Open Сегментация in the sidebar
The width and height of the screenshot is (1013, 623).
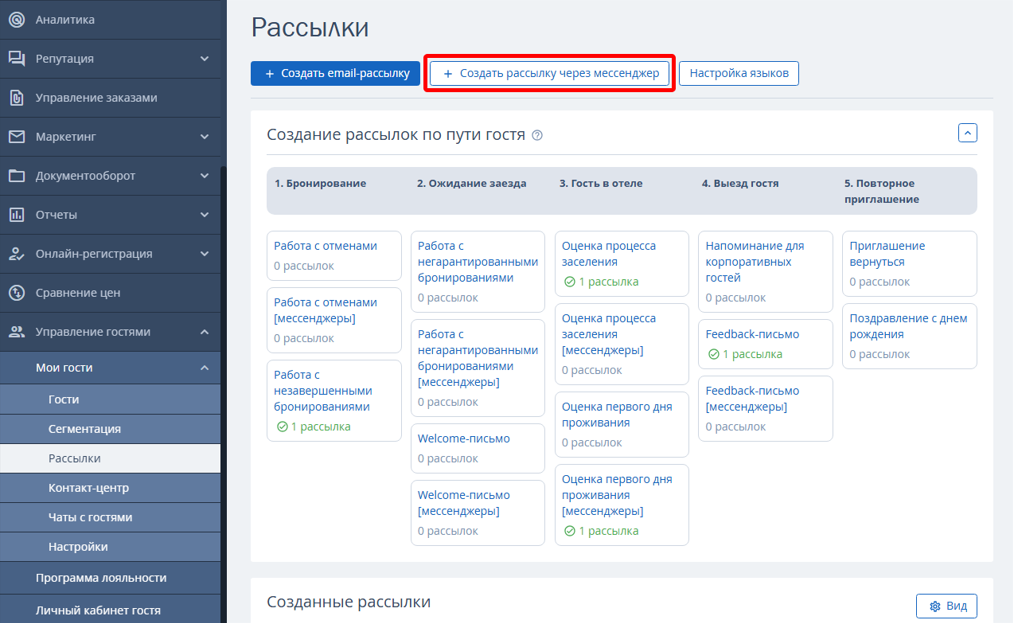(x=85, y=429)
